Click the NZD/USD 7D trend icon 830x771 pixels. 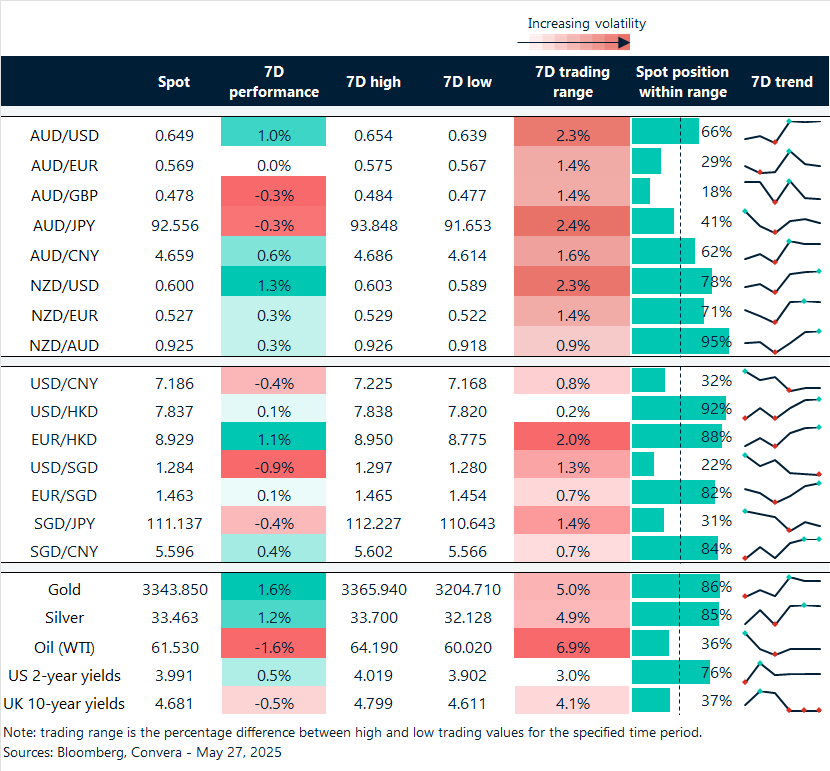(782, 281)
